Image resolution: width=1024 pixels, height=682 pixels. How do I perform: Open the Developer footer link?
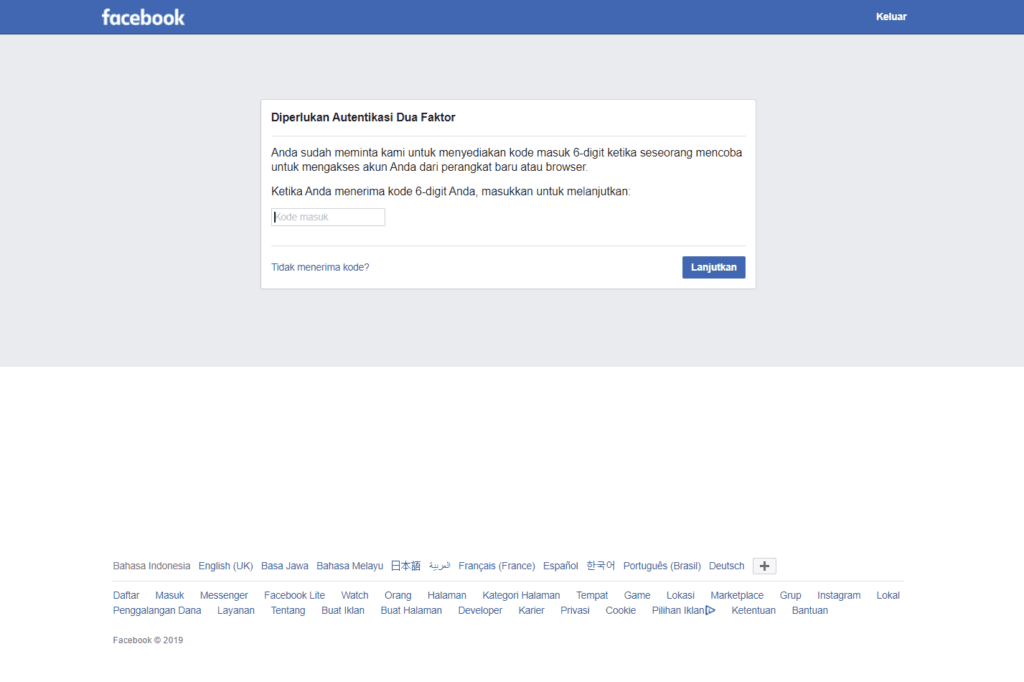pos(480,610)
